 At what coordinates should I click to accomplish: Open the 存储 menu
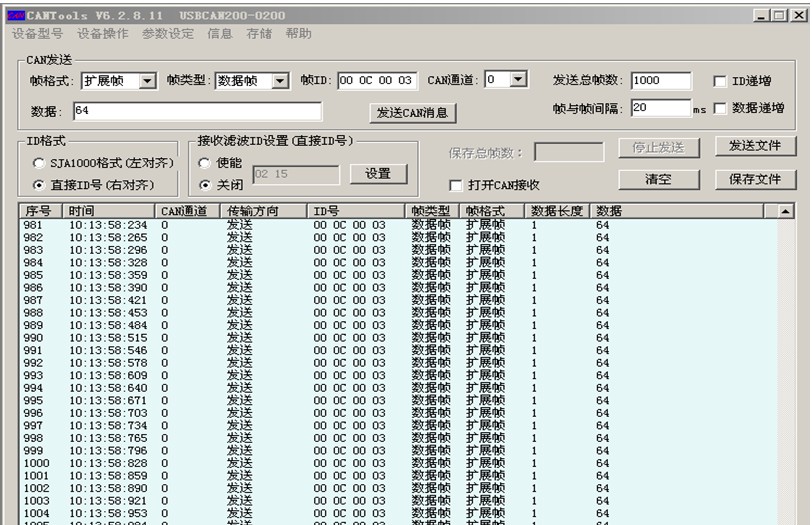point(258,33)
